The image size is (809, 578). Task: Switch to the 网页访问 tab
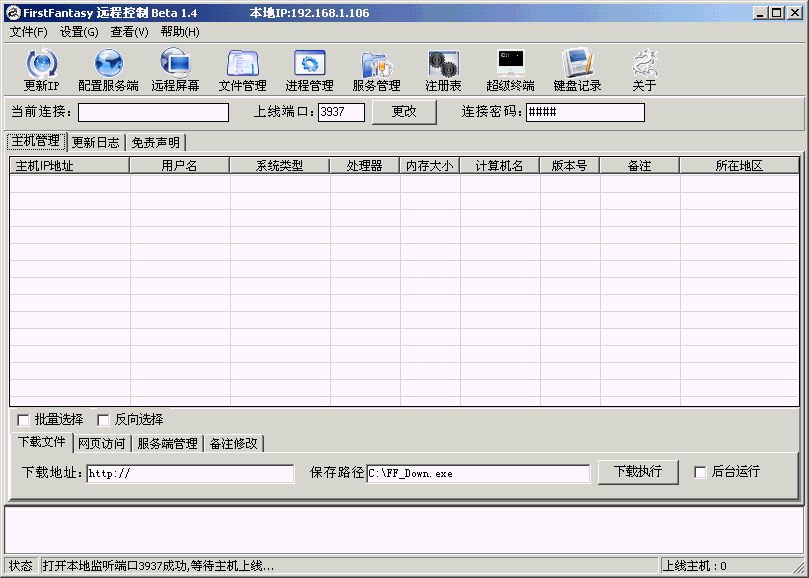[102, 443]
